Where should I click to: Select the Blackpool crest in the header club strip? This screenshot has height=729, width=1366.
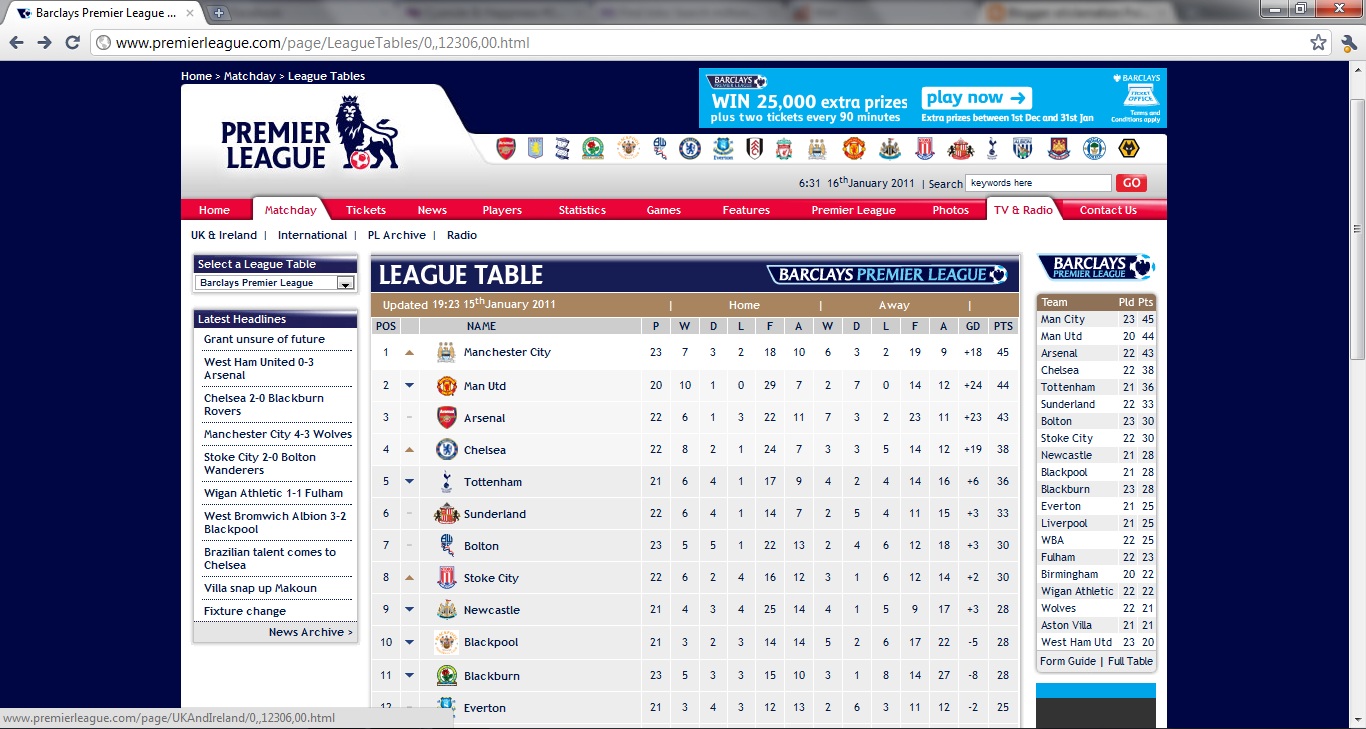tap(627, 149)
